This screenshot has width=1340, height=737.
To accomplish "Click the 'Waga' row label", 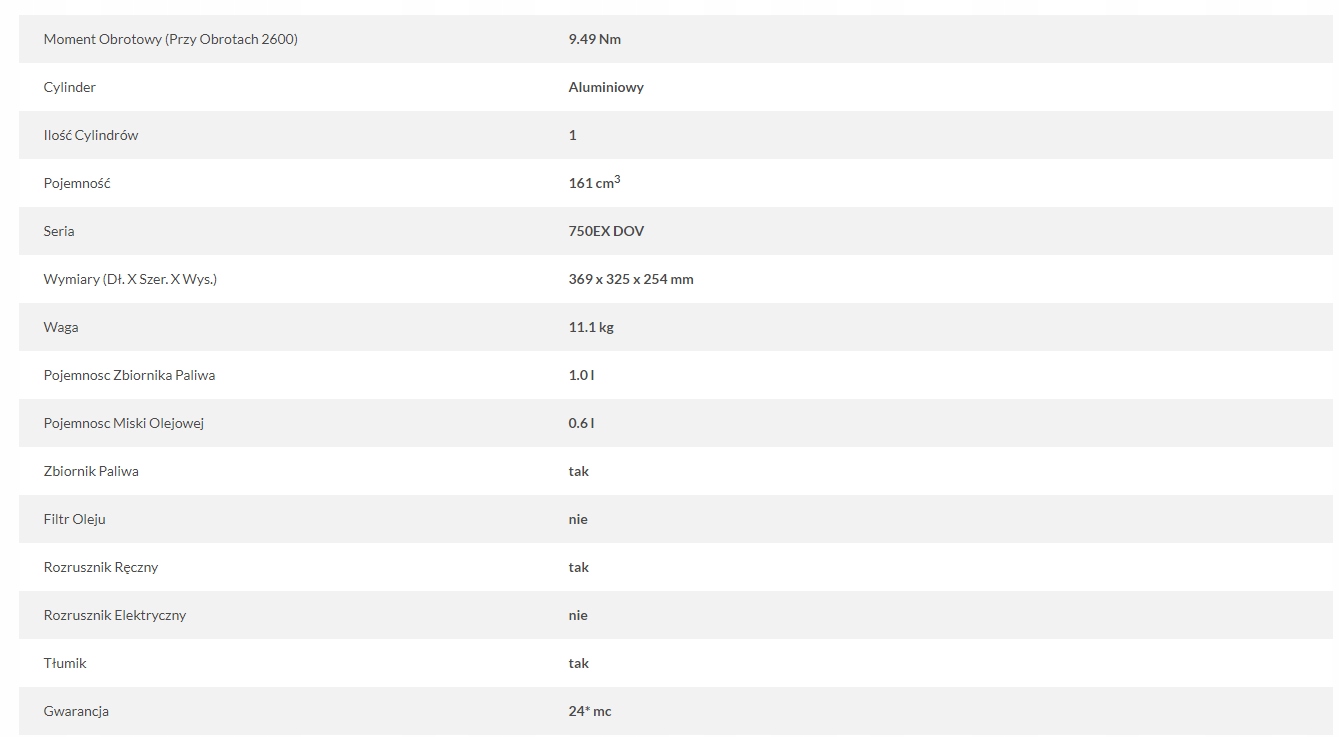I will [x=61, y=327].
